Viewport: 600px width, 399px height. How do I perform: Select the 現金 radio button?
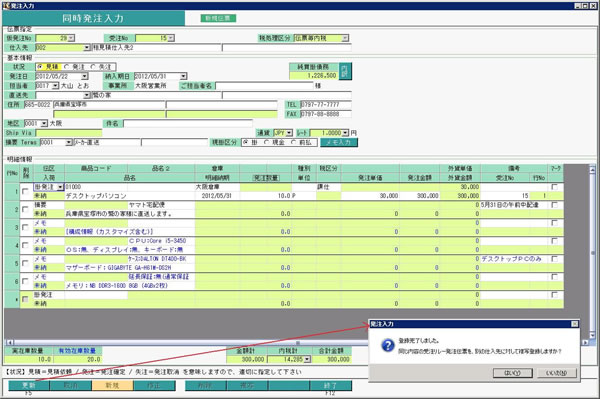tap(266, 142)
